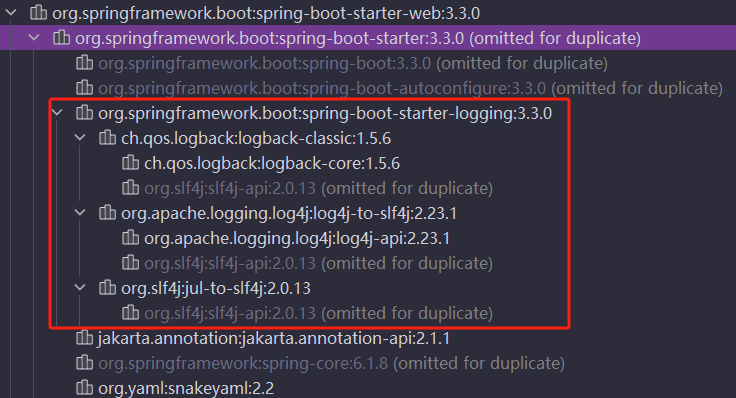Click library icon beside log4j-api:2.23.1
The height and width of the screenshot is (398, 736).
tap(130, 238)
